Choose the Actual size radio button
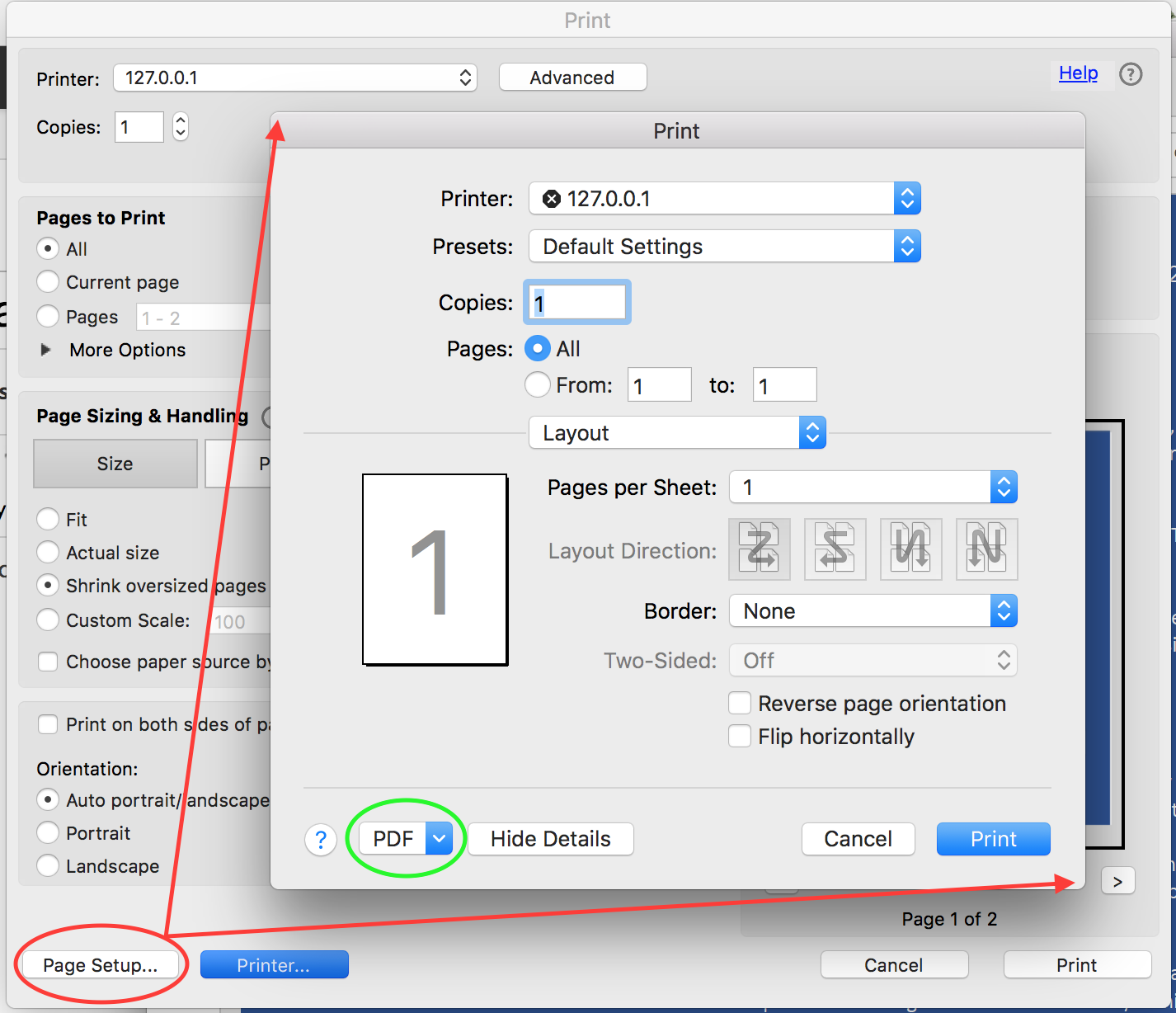The image size is (1176, 1013). (x=48, y=552)
